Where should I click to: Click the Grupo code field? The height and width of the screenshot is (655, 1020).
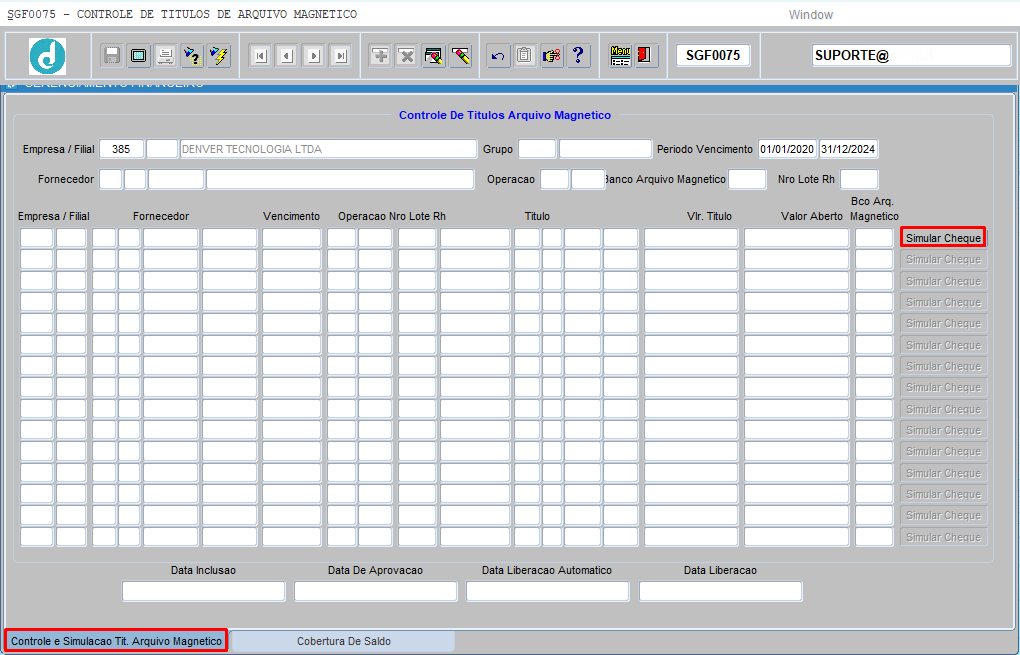tap(537, 149)
